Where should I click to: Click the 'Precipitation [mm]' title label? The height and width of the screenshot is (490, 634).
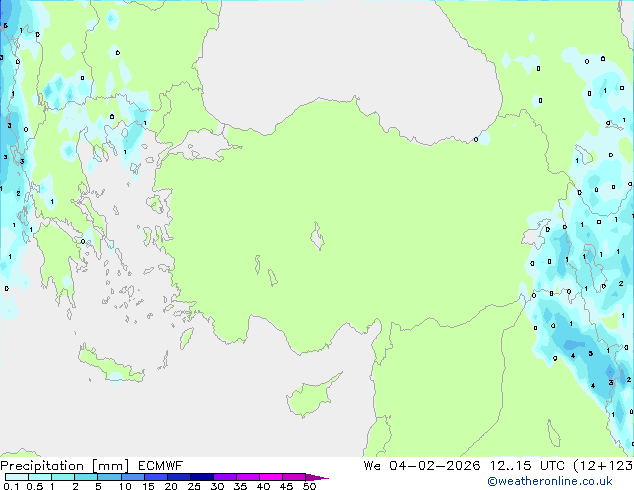point(65,466)
